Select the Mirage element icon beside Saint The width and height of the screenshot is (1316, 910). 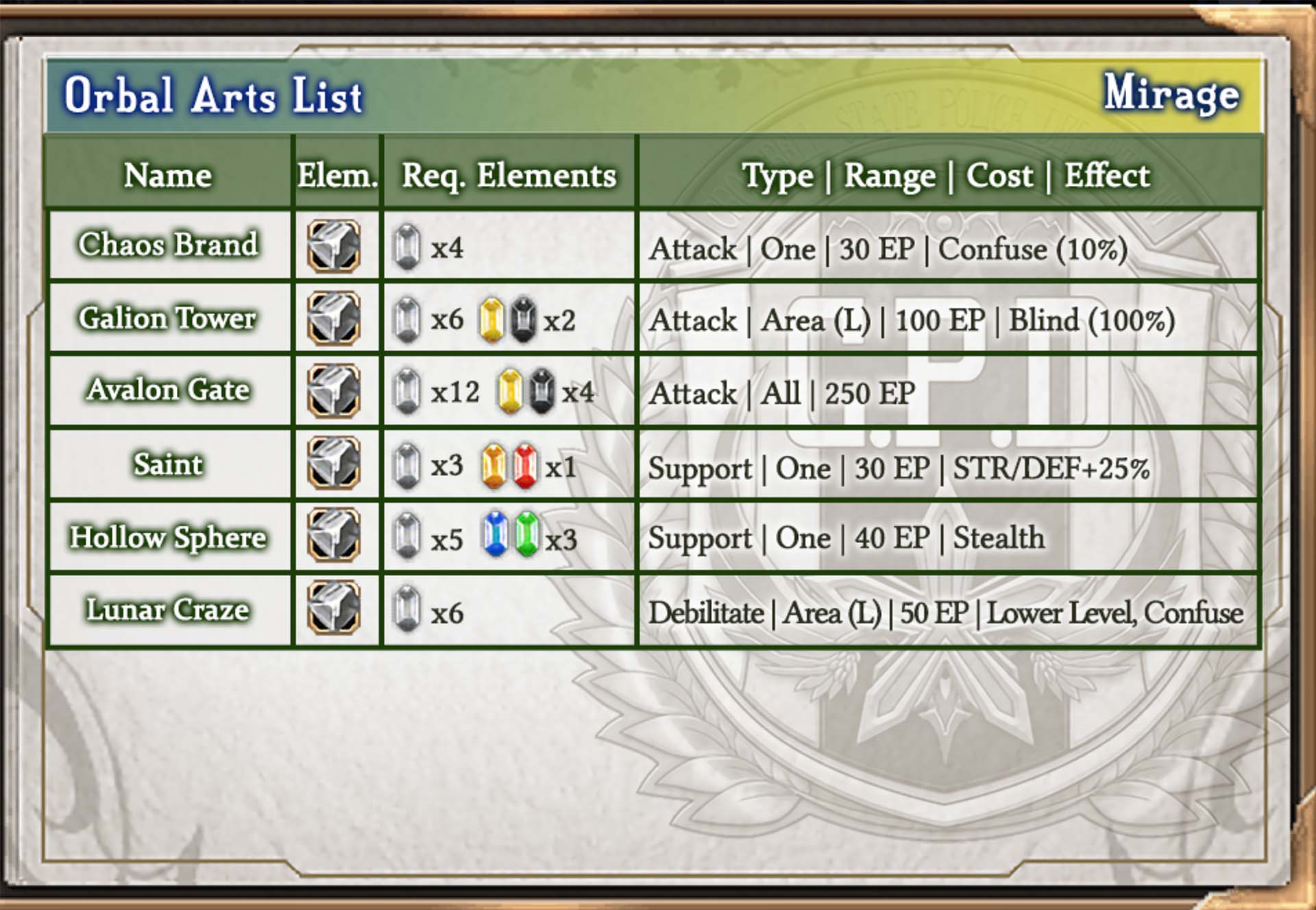coord(334,464)
